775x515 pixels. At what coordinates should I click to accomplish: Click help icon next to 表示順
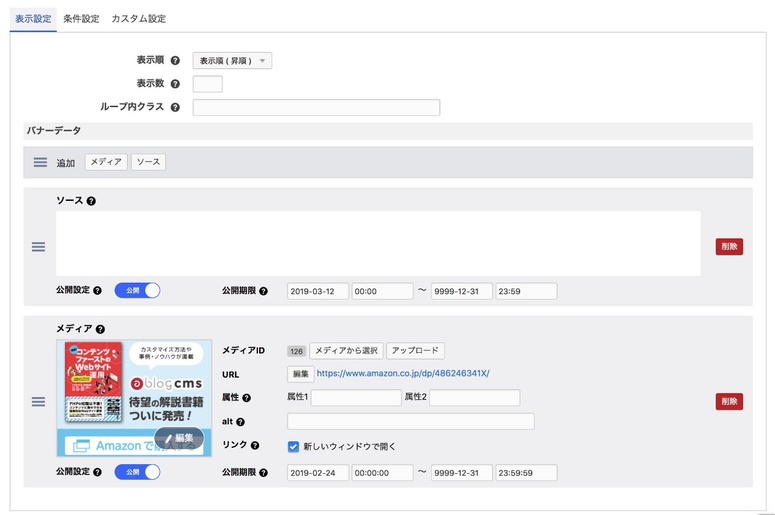175,61
